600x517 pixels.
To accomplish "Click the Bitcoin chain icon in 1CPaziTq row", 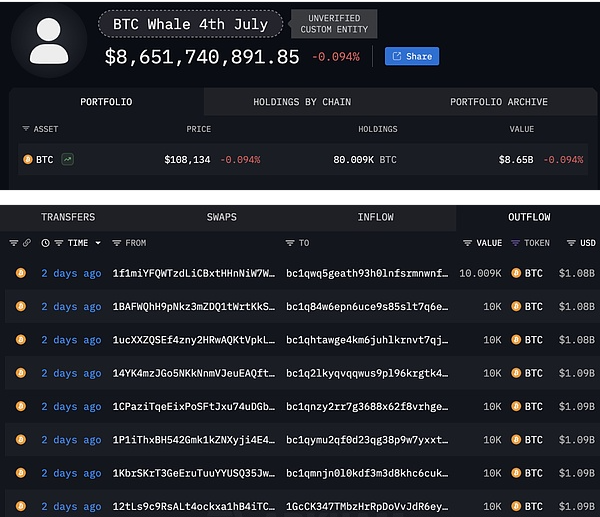I will [x=21, y=406].
